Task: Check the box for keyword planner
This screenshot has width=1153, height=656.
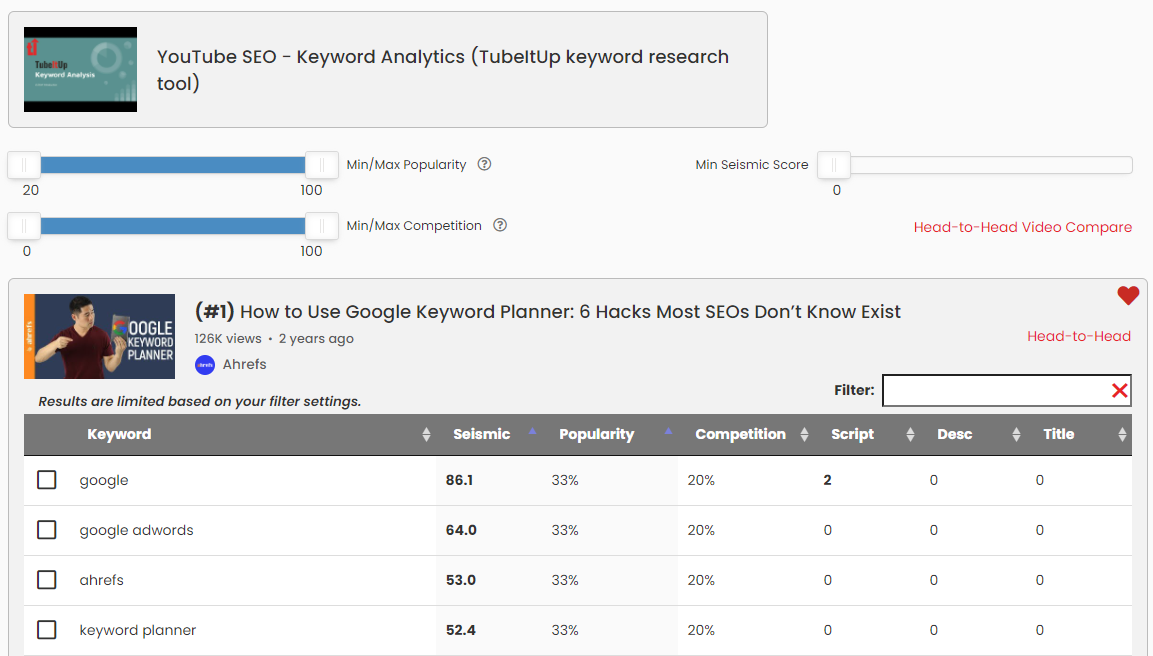Action: point(46,630)
